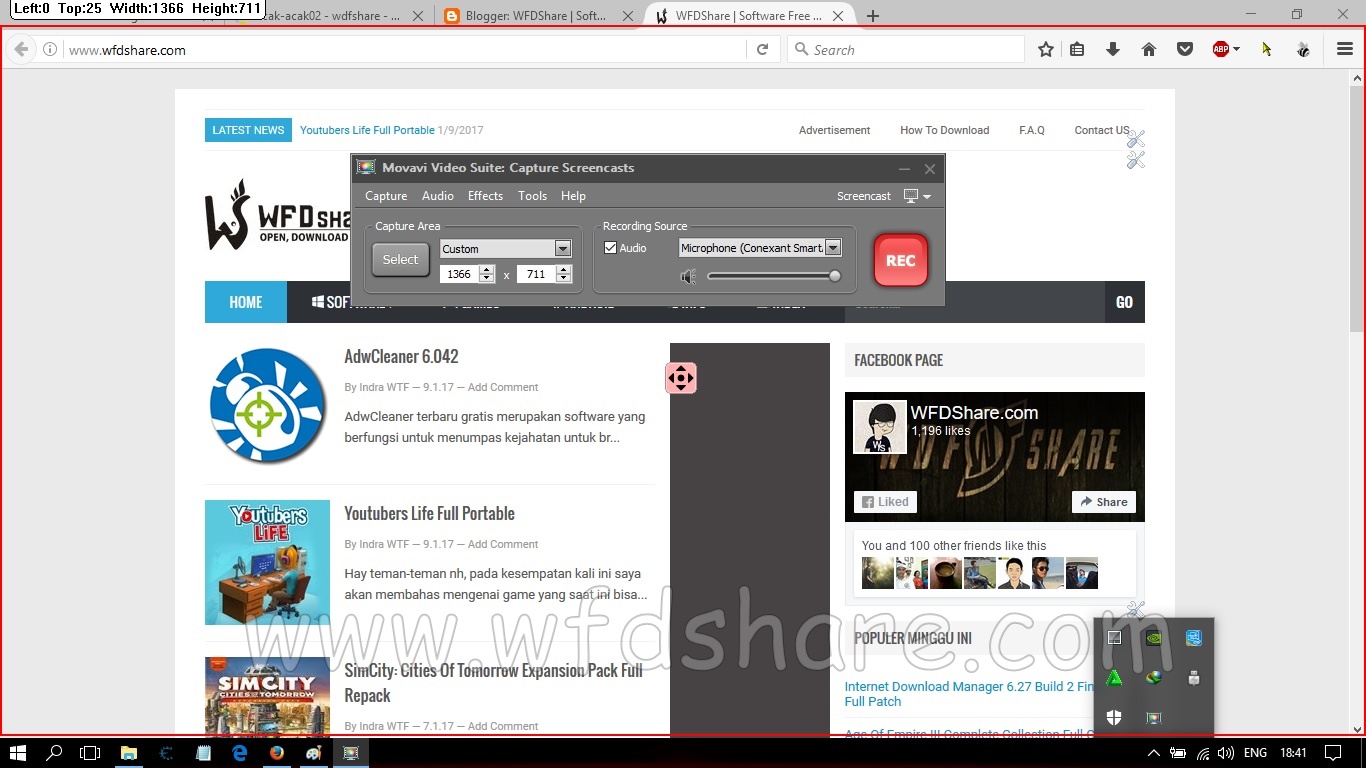The image size is (1366, 768).
Task: Click the HOME navigation tab on site
Action: pyautogui.click(x=246, y=302)
